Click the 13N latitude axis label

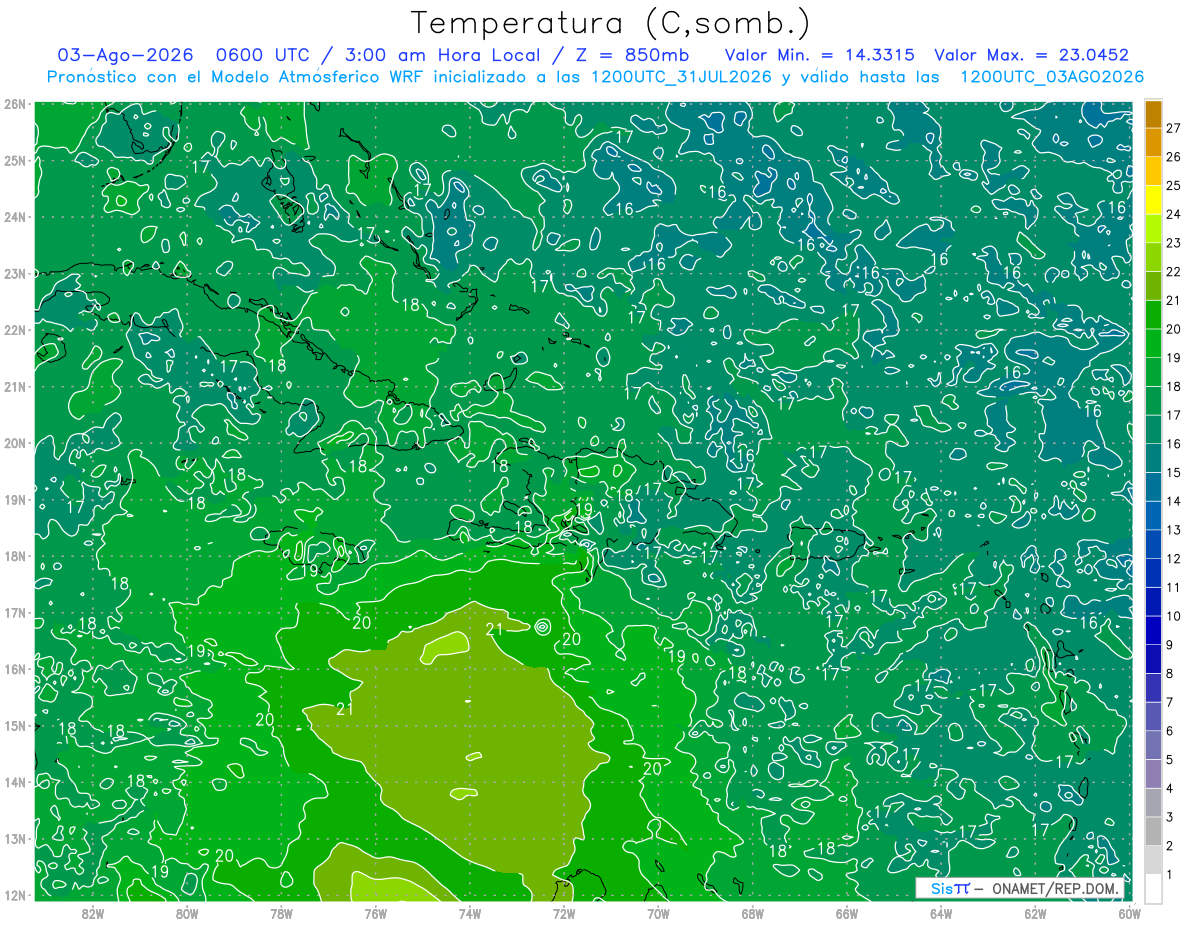pos(15,838)
